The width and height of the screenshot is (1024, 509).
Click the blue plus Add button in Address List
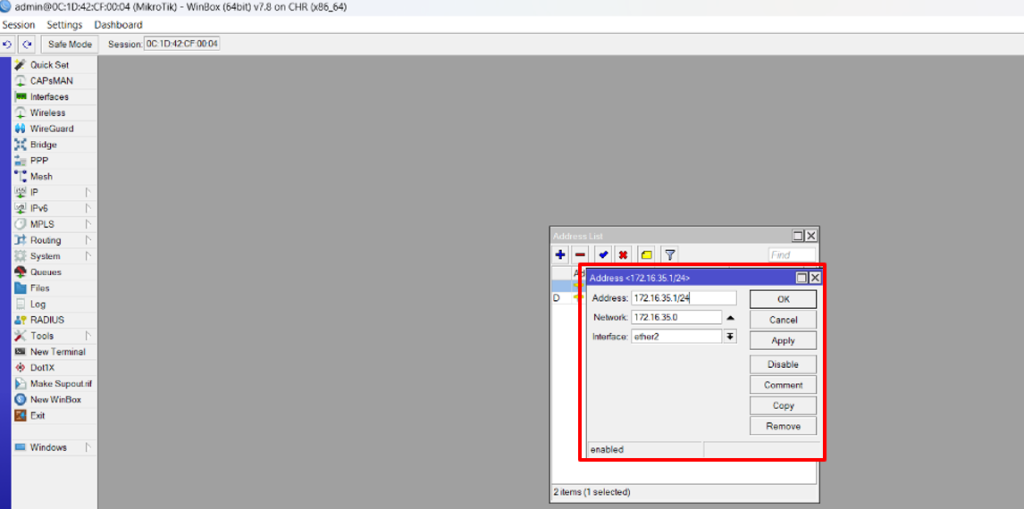pos(560,255)
